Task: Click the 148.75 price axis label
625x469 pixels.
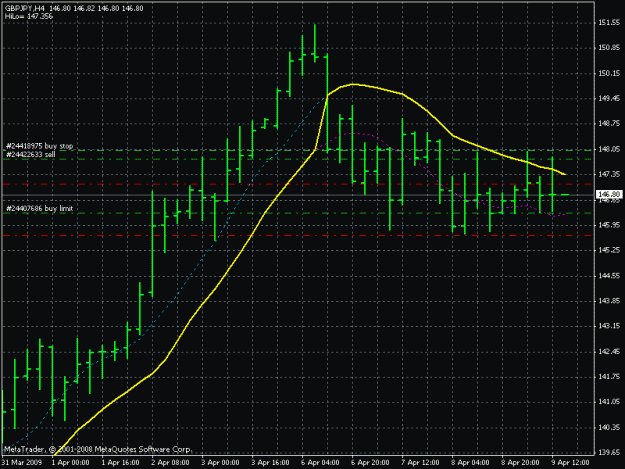Action: [609, 124]
